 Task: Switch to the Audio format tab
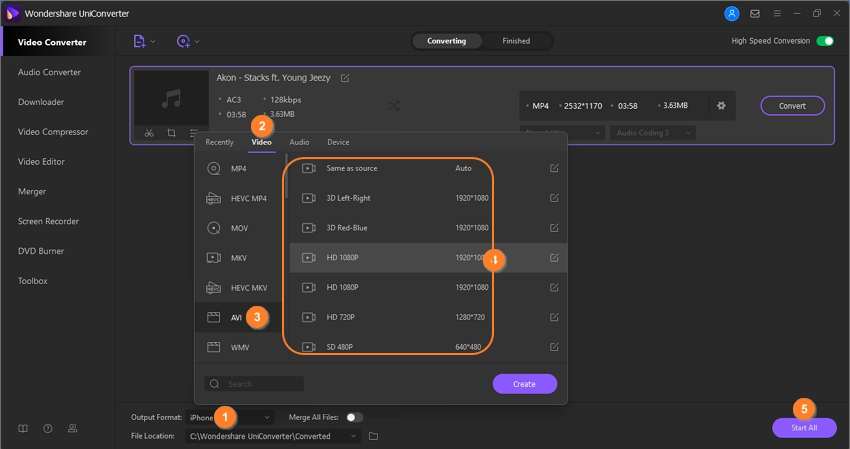299,142
